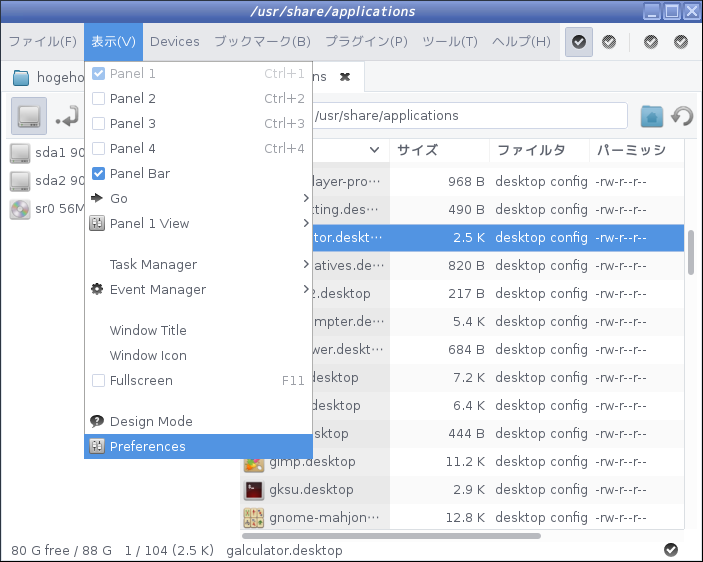
Task: Toggle the second panel checkmark toolbar icon
Action: [608, 42]
